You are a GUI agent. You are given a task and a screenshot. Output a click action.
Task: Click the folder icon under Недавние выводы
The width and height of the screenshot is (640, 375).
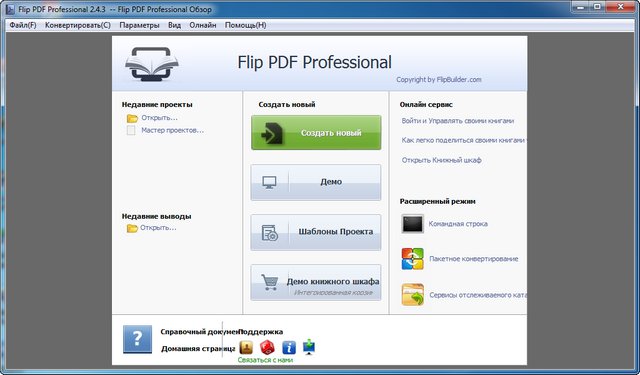[132, 228]
